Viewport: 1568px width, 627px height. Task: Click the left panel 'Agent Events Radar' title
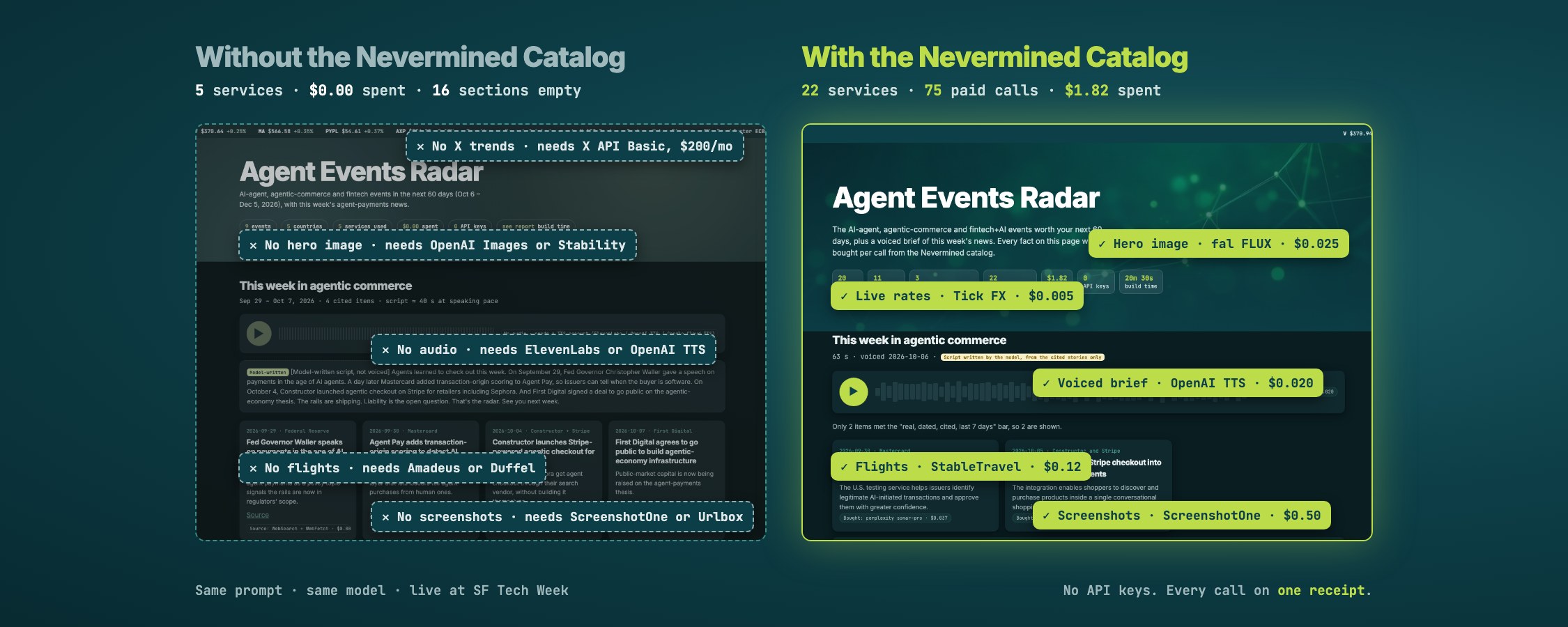click(361, 171)
